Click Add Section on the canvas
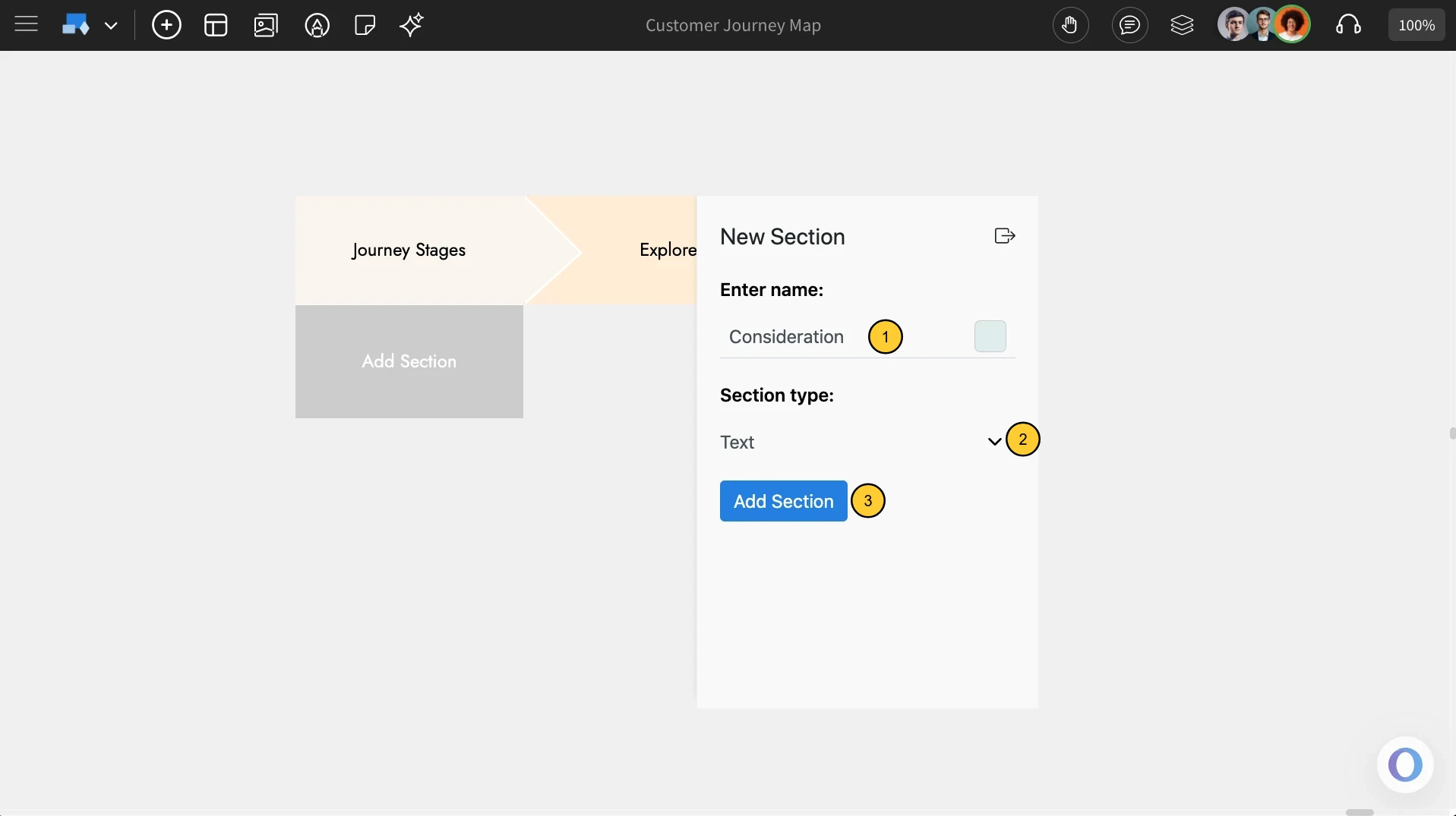The width and height of the screenshot is (1456, 816). tap(409, 361)
